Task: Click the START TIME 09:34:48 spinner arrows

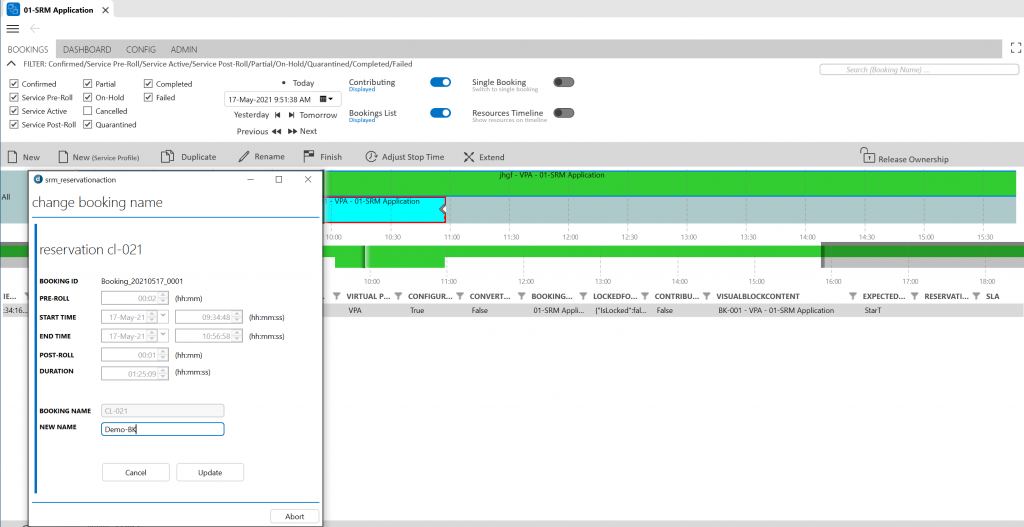Action: click(238, 317)
